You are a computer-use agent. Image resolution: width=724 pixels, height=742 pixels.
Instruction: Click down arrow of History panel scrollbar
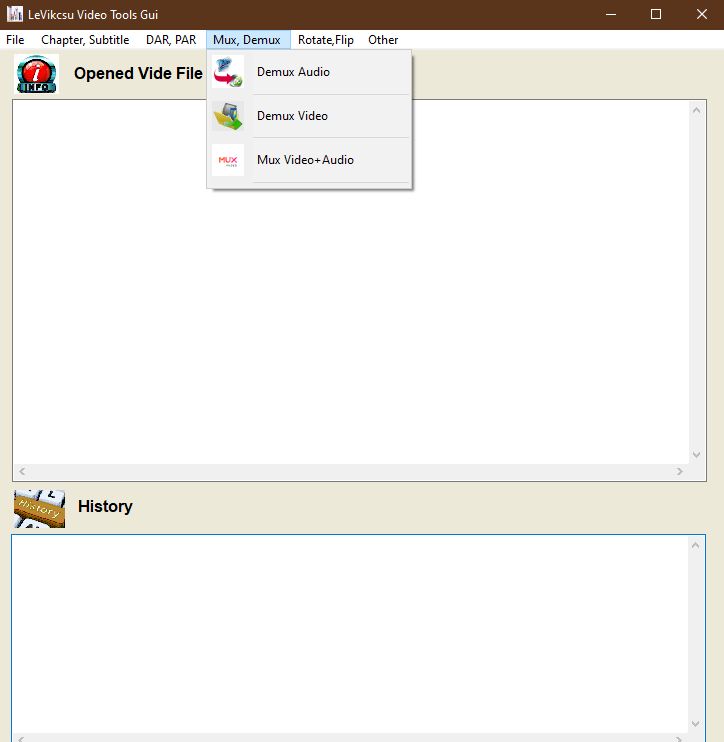click(695, 724)
